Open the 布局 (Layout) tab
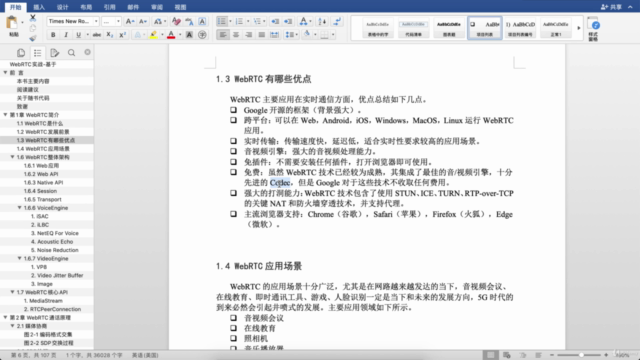Image resolution: width=640 pixels, height=360 pixels. (x=86, y=7)
